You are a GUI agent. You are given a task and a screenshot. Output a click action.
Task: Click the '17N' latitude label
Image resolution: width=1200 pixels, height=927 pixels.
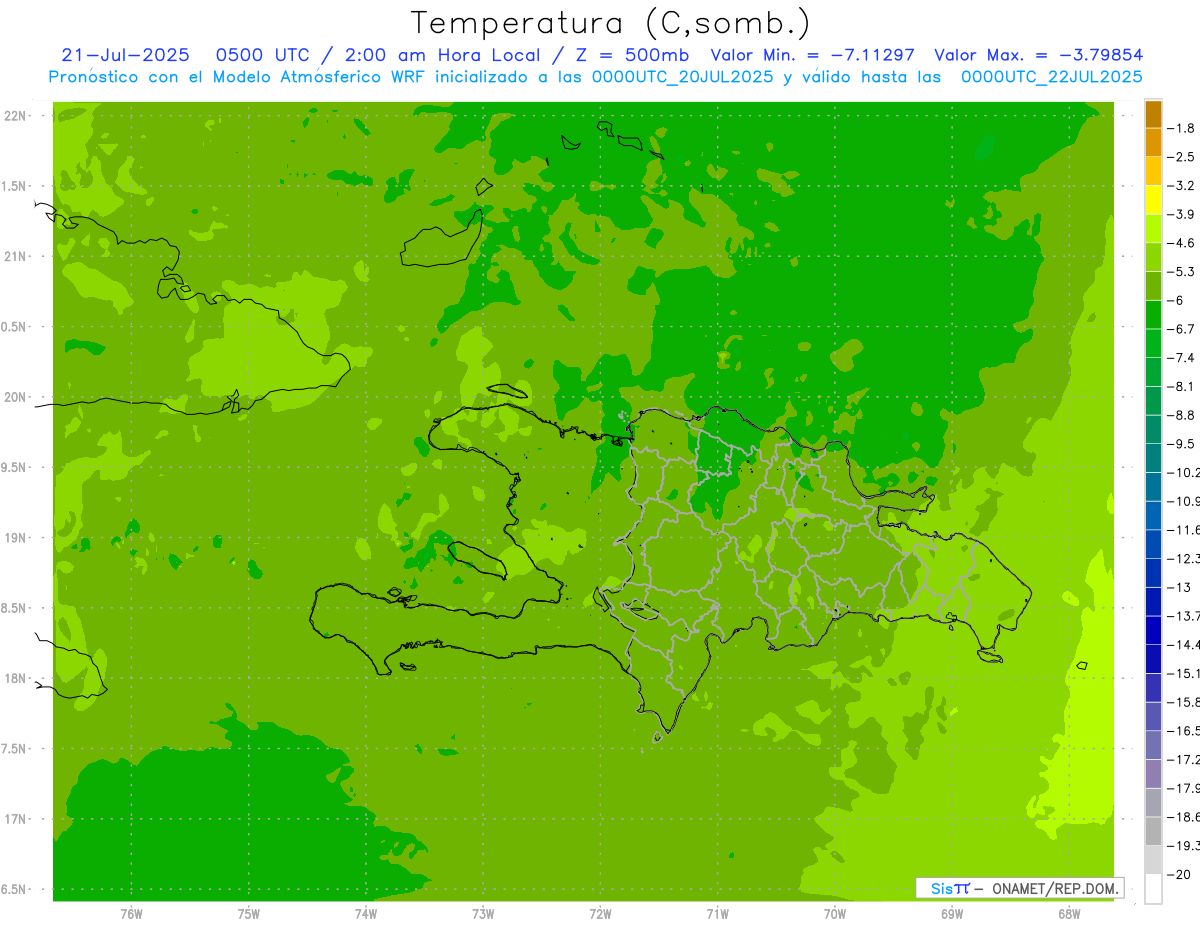pyautogui.click(x=14, y=819)
